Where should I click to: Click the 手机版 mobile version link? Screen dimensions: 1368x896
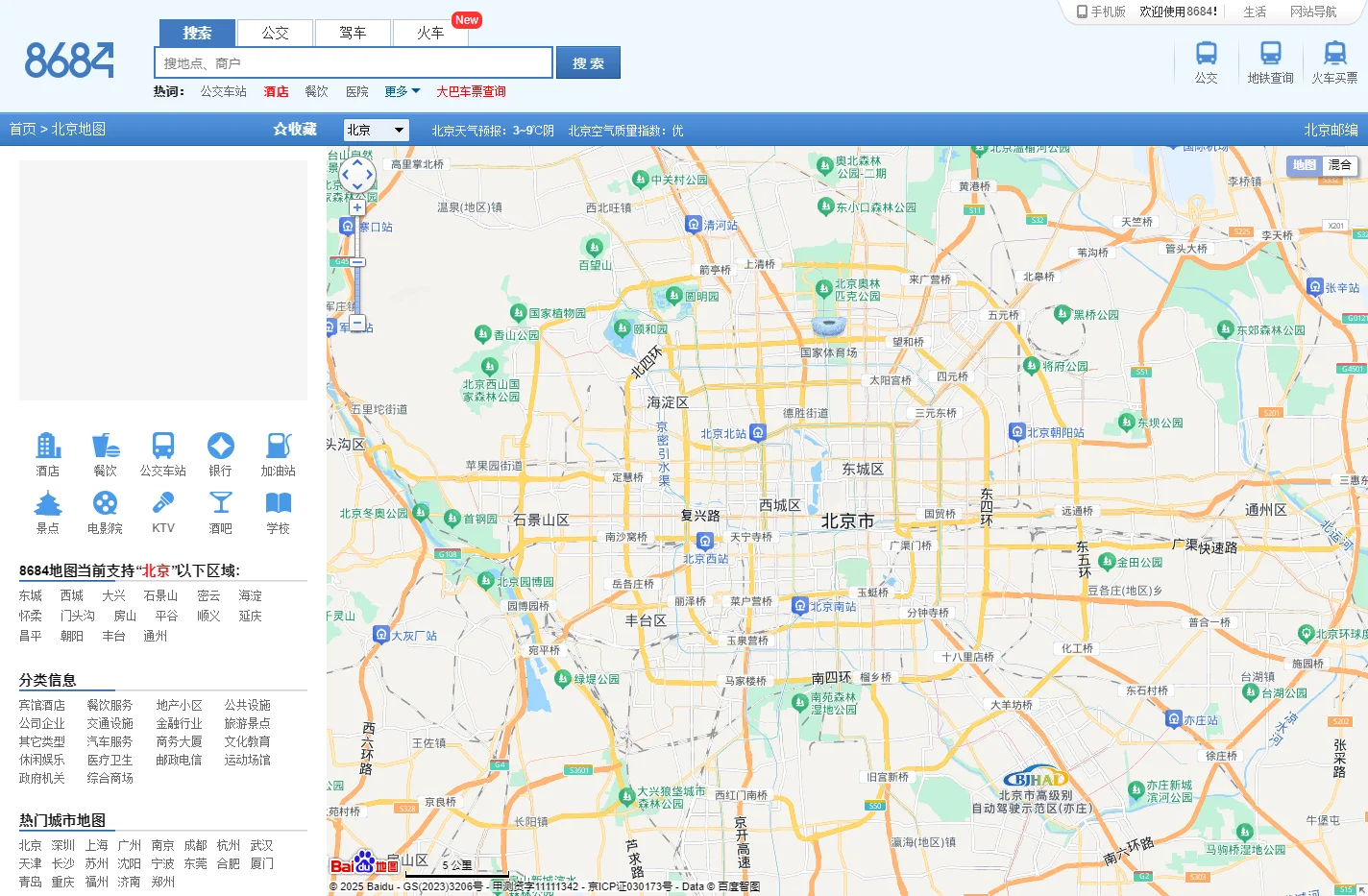1101,12
